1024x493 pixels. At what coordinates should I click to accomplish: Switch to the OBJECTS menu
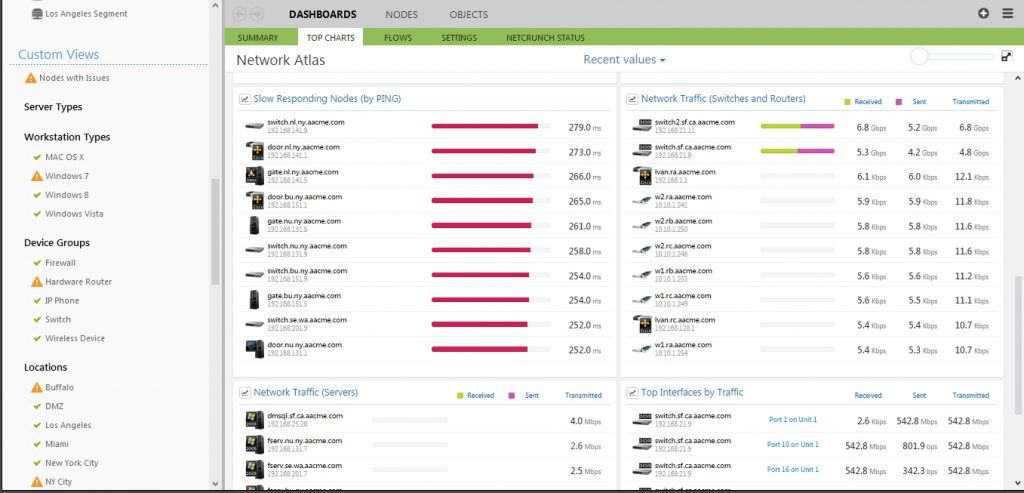(468, 14)
